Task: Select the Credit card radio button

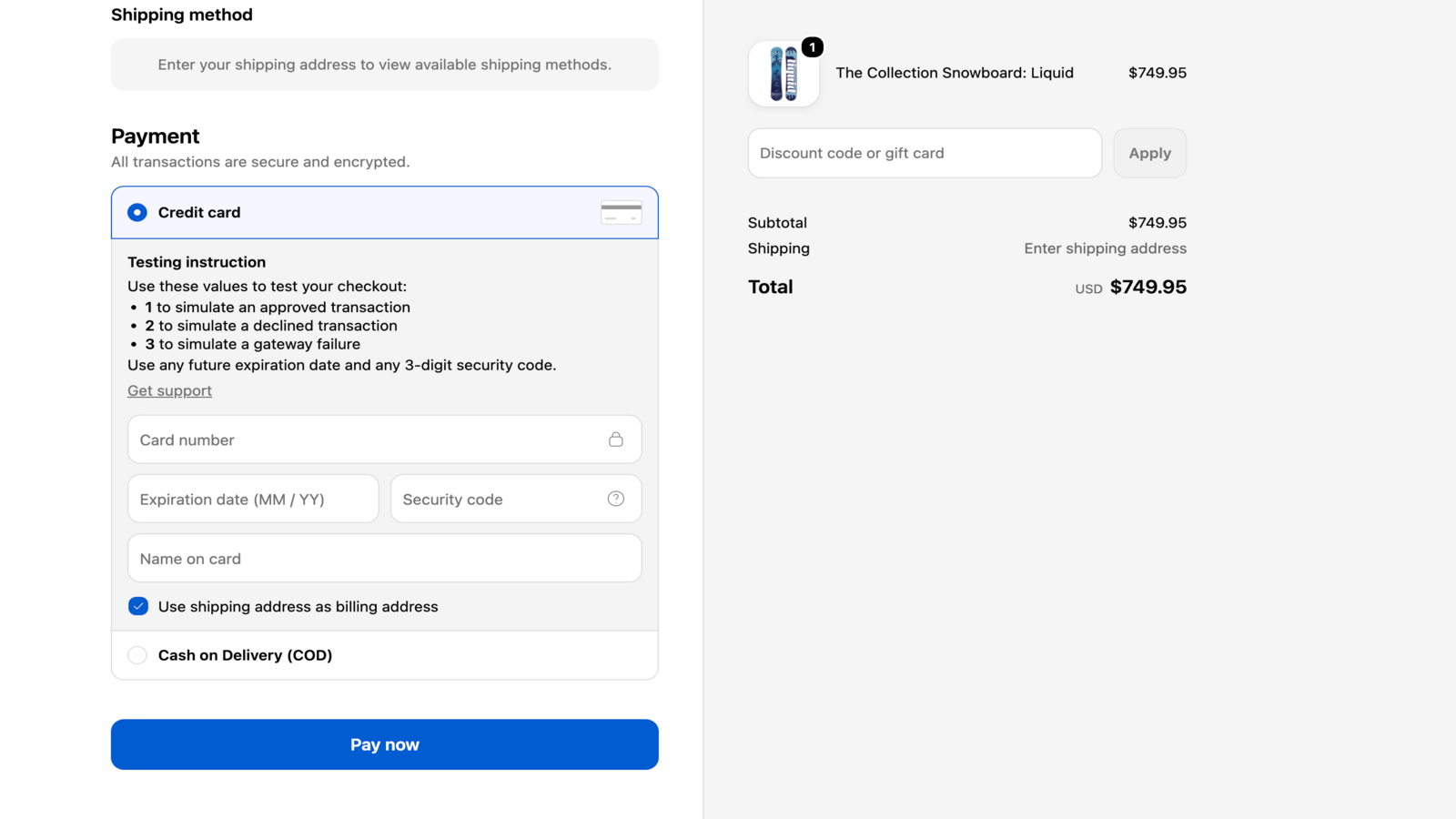Action: pos(137,212)
